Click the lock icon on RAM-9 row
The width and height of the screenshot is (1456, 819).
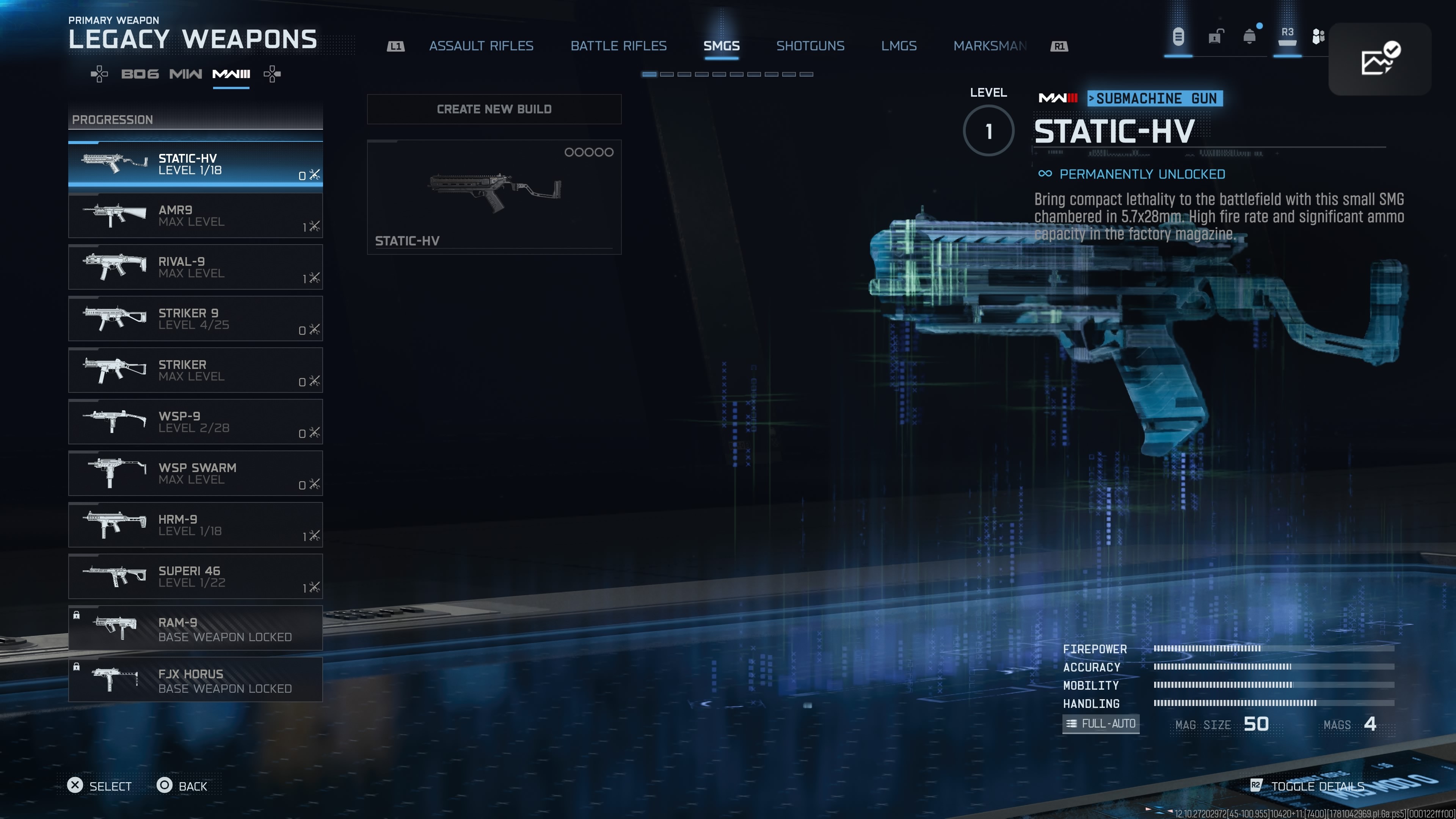click(76, 615)
